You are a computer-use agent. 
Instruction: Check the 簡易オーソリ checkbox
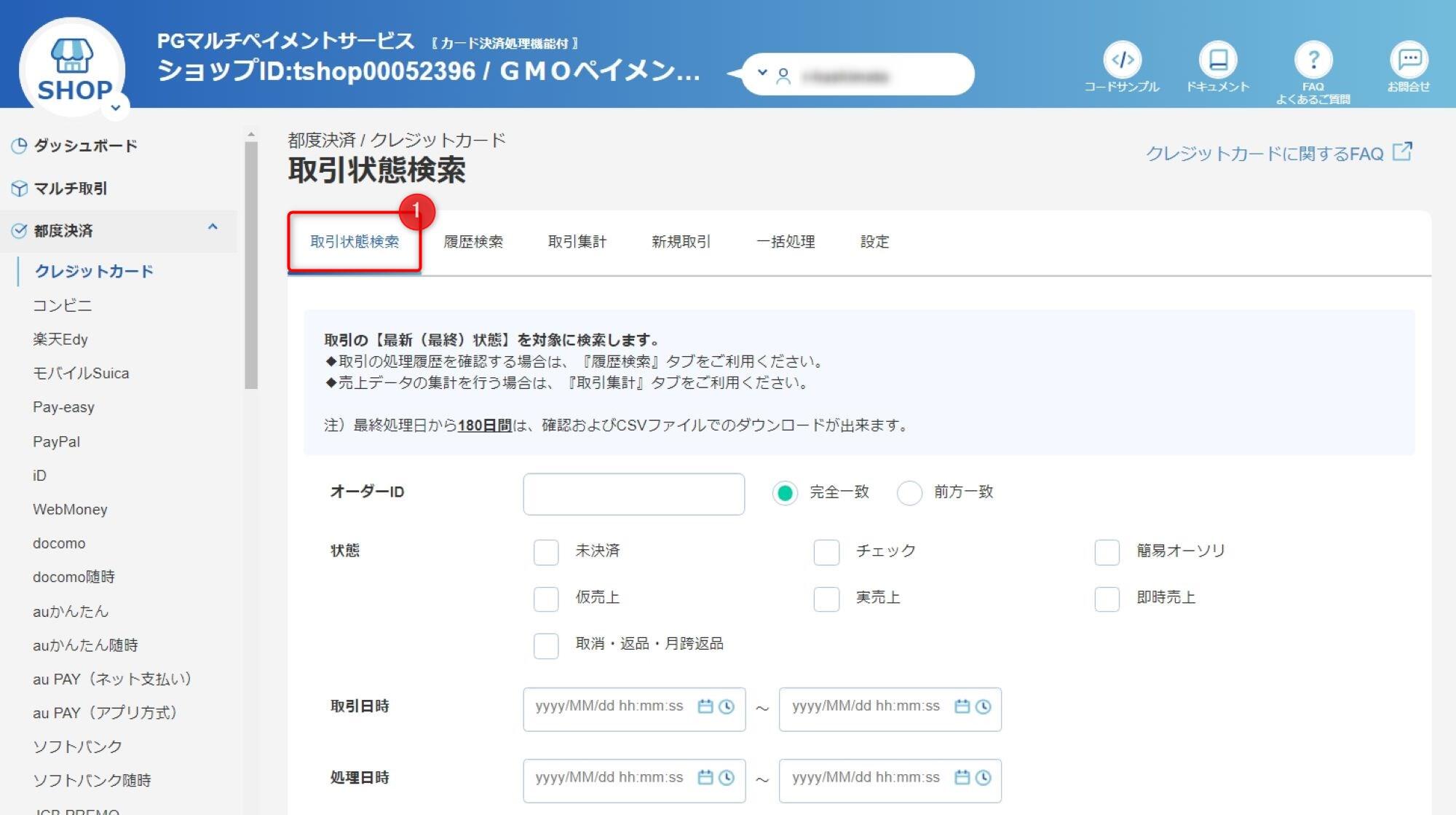click(1107, 552)
